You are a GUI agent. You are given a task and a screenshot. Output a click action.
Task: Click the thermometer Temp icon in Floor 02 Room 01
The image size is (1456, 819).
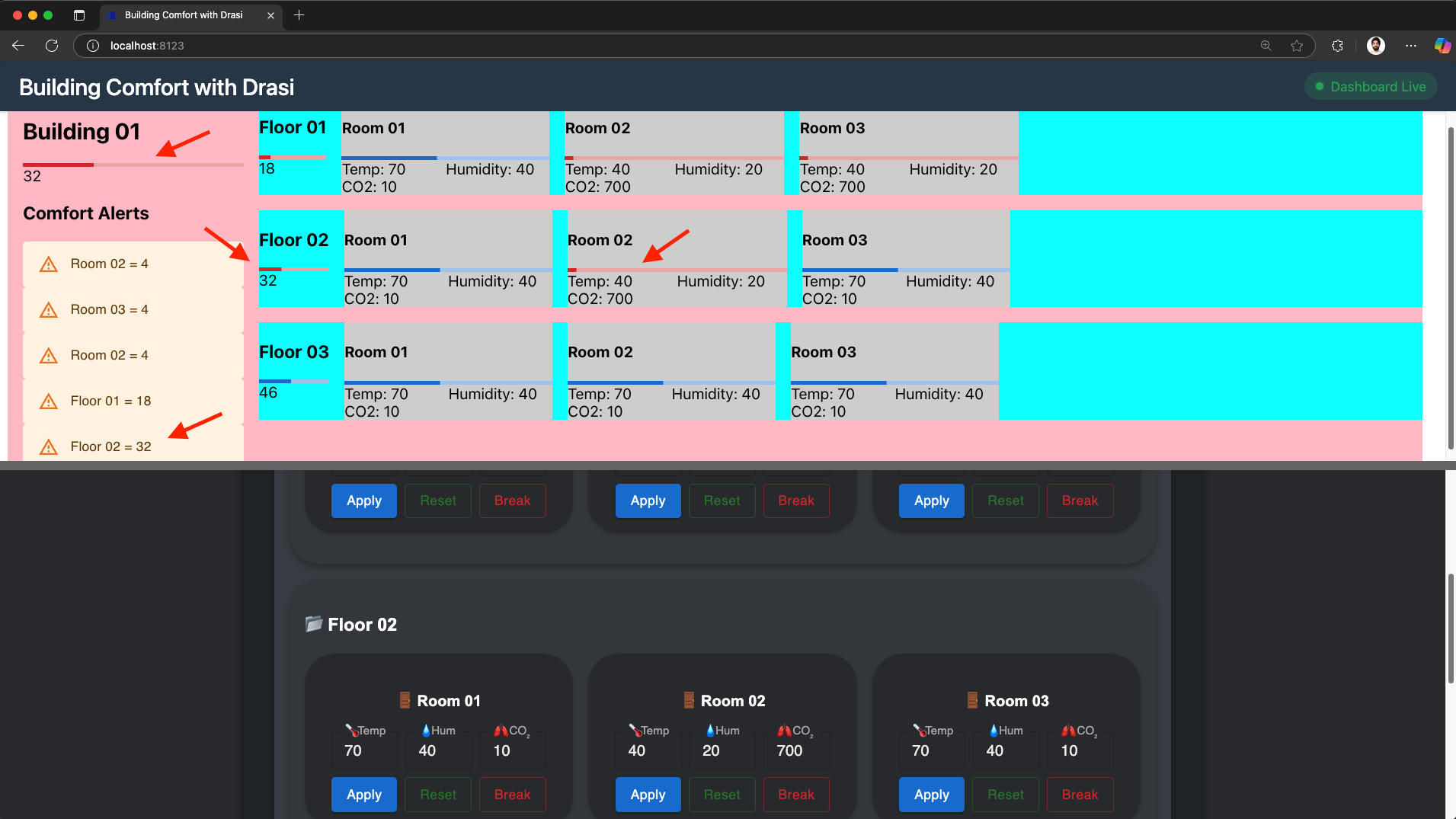point(353,730)
